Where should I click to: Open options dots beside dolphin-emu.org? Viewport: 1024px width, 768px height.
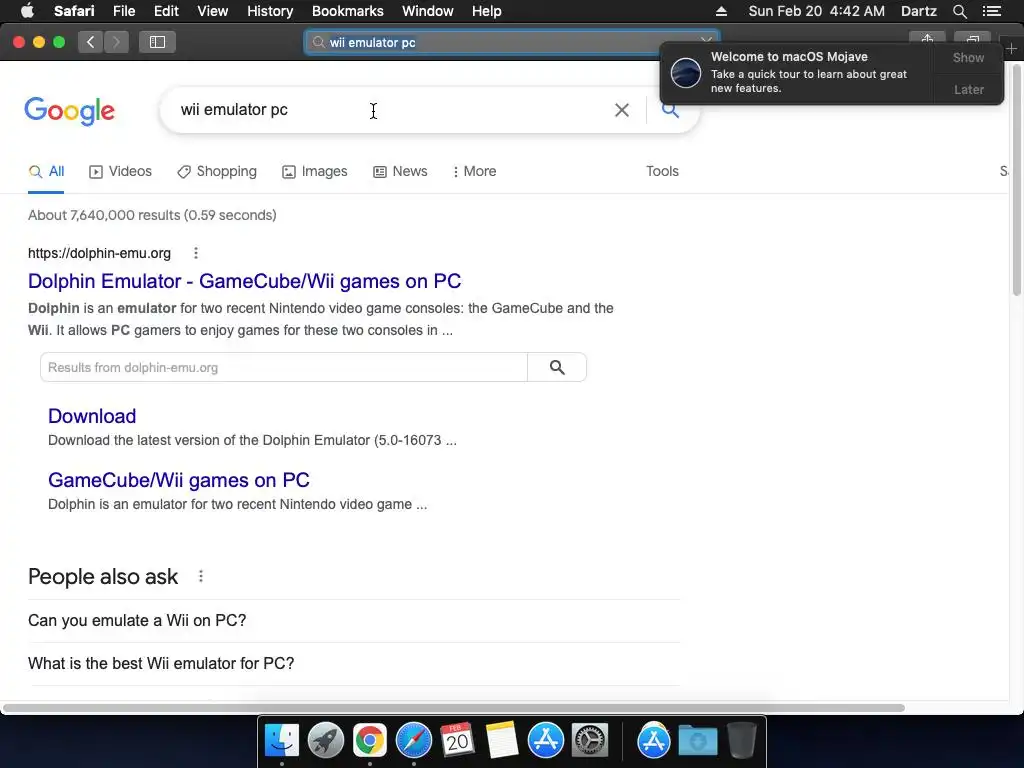pyautogui.click(x=196, y=253)
